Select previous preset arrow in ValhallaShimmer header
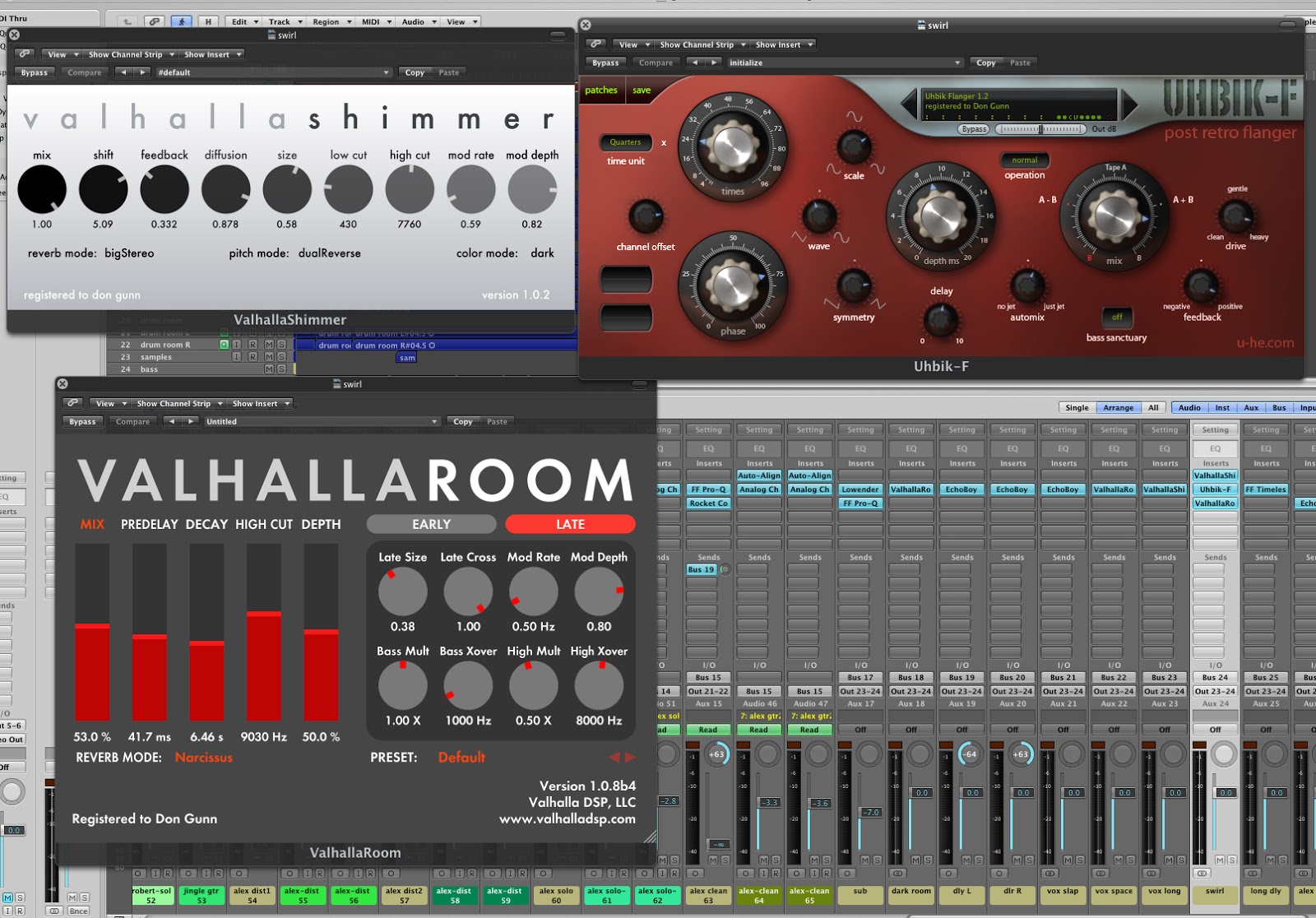The height and width of the screenshot is (918, 1316). coord(123,72)
